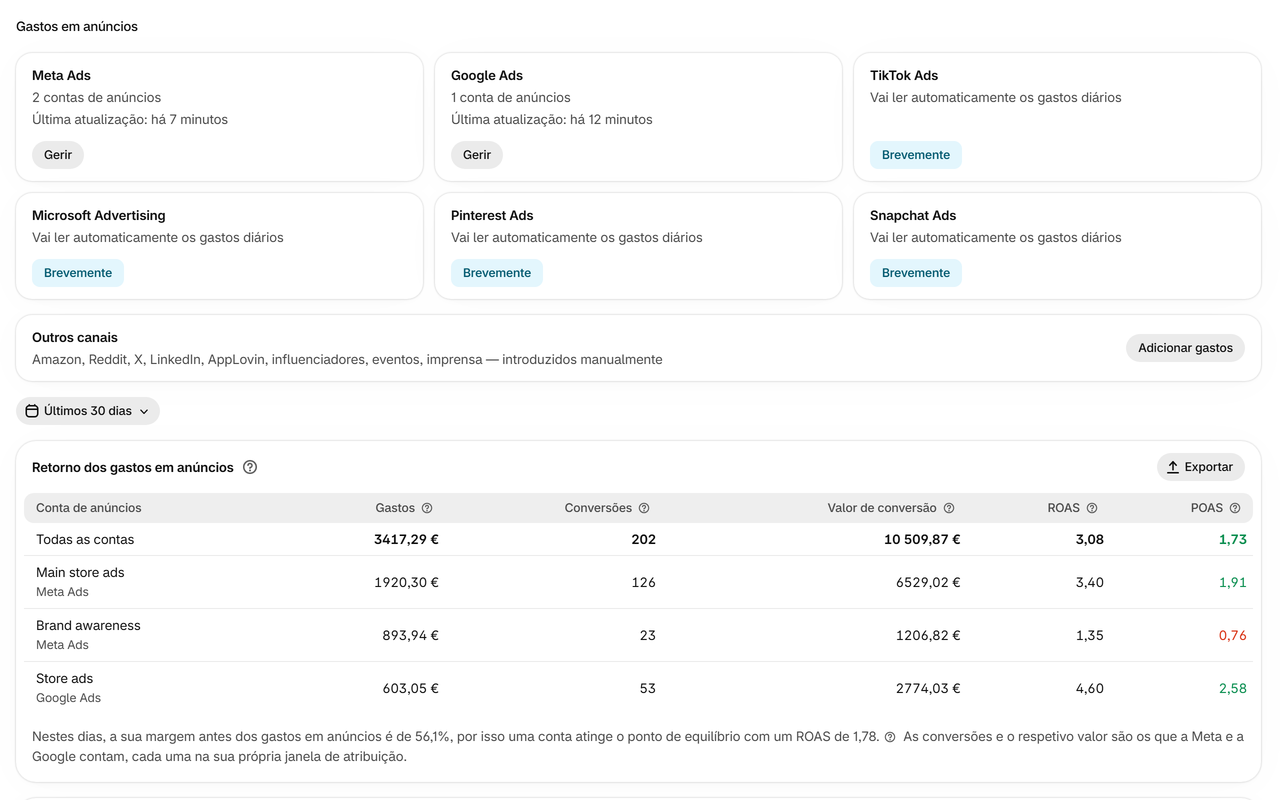Select the Store ads account name
The width and height of the screenshot is (1280, 800).
pyautogui.click(x=64, y=679)
